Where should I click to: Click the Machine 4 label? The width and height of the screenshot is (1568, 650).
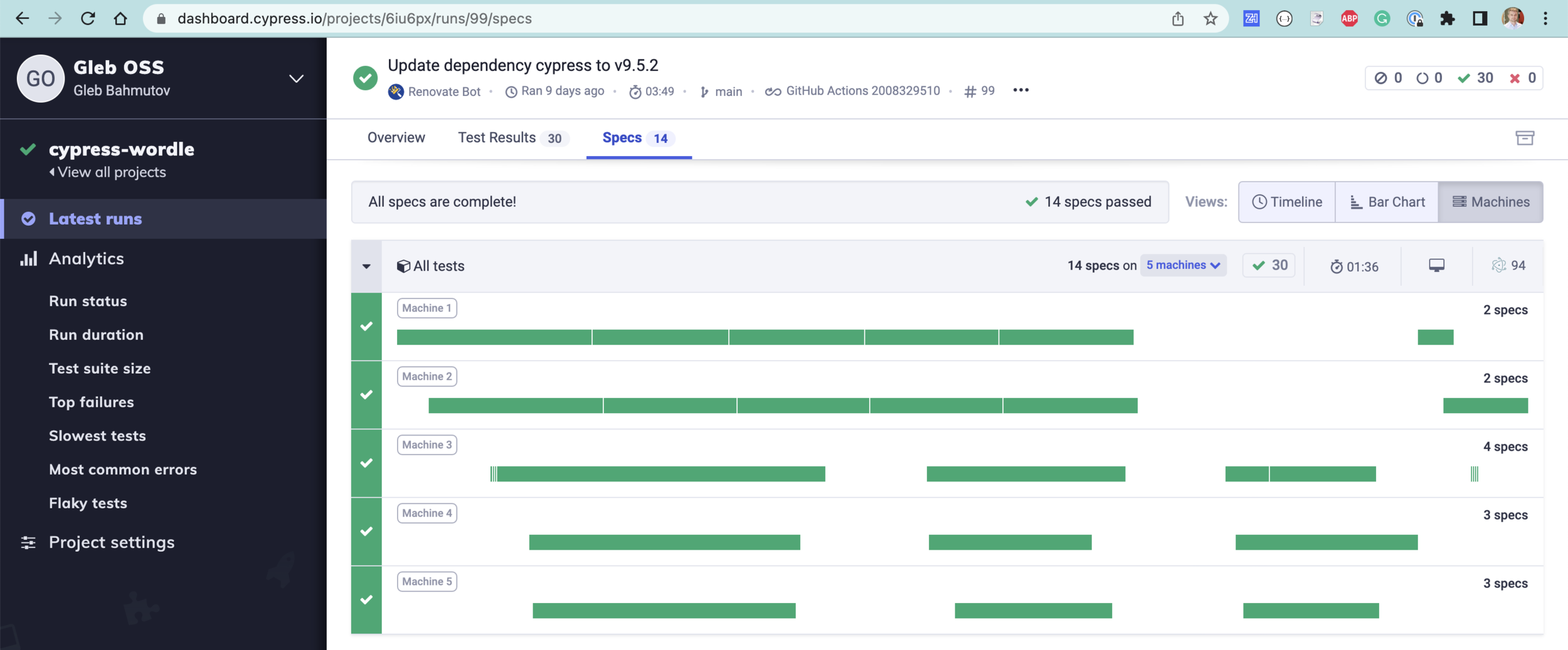click(427, 513)
